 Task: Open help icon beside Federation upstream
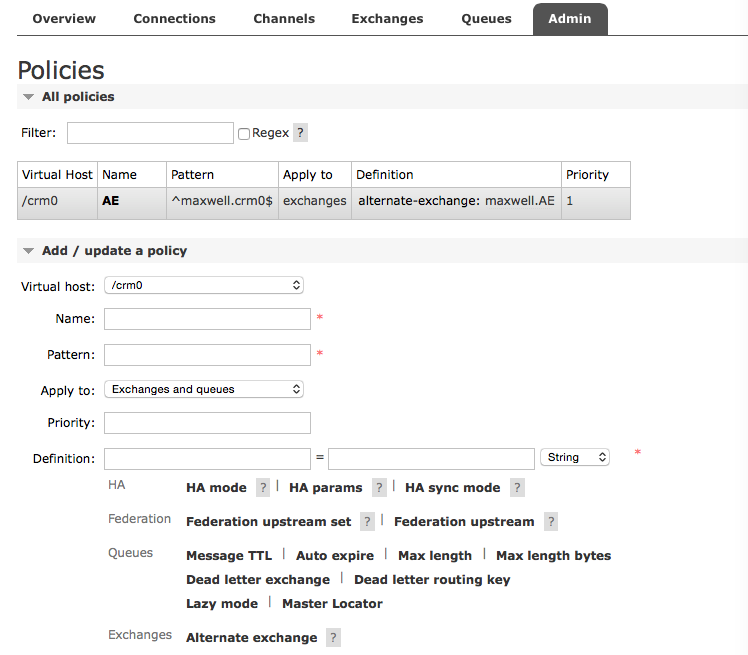point(551,521)
